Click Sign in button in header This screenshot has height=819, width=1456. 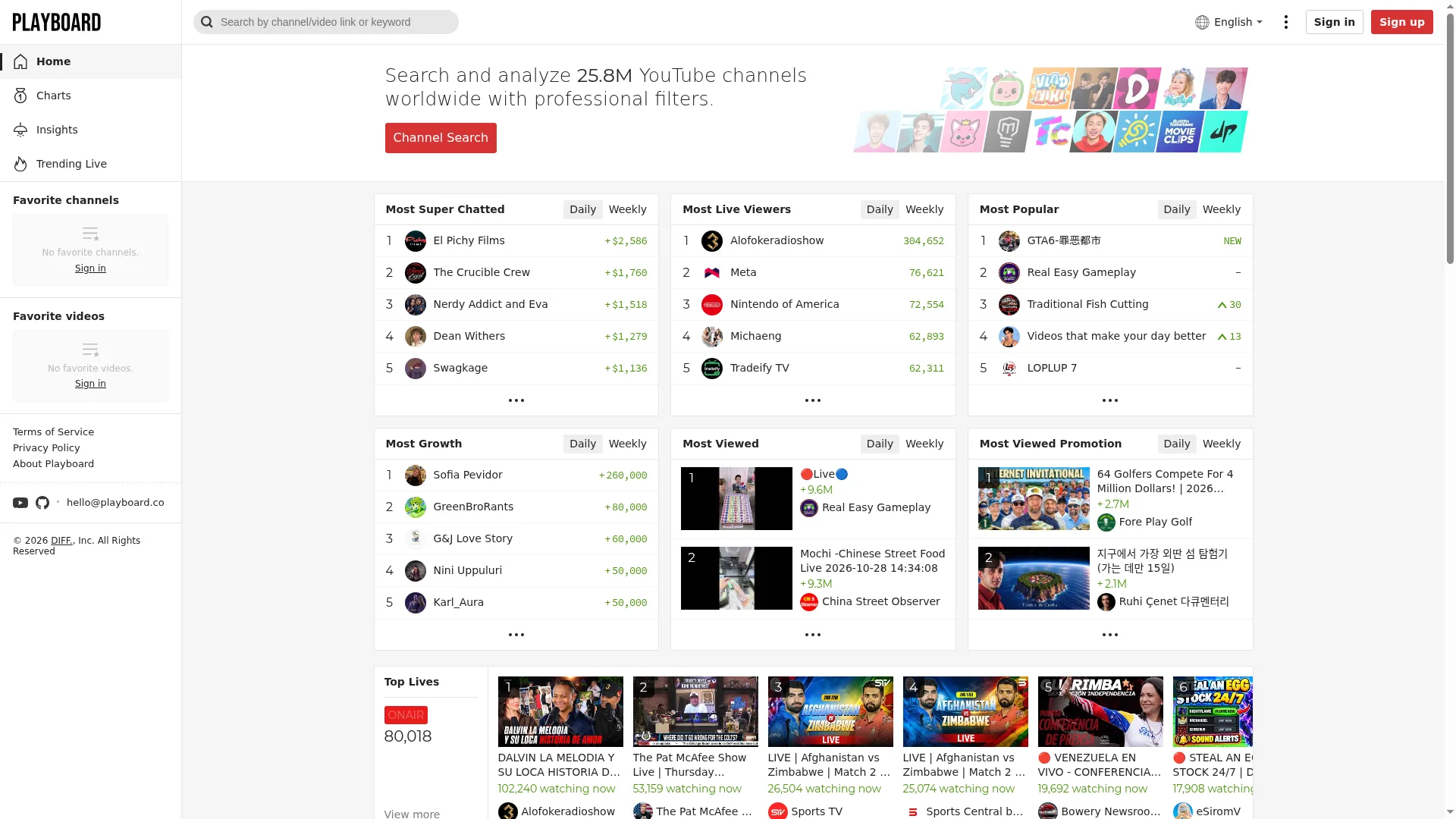[1334, 22]
